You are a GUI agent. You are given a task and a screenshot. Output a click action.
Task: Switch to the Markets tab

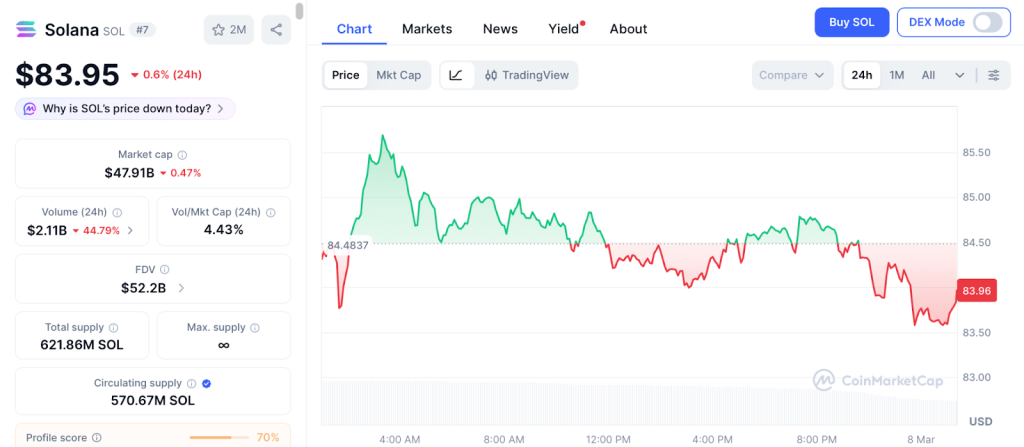(x=427, y=29)
